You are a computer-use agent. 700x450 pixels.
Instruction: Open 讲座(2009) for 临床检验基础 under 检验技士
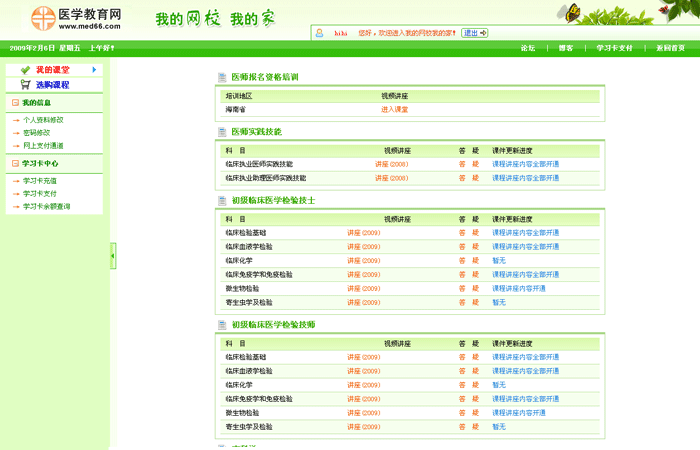(364, 233)
